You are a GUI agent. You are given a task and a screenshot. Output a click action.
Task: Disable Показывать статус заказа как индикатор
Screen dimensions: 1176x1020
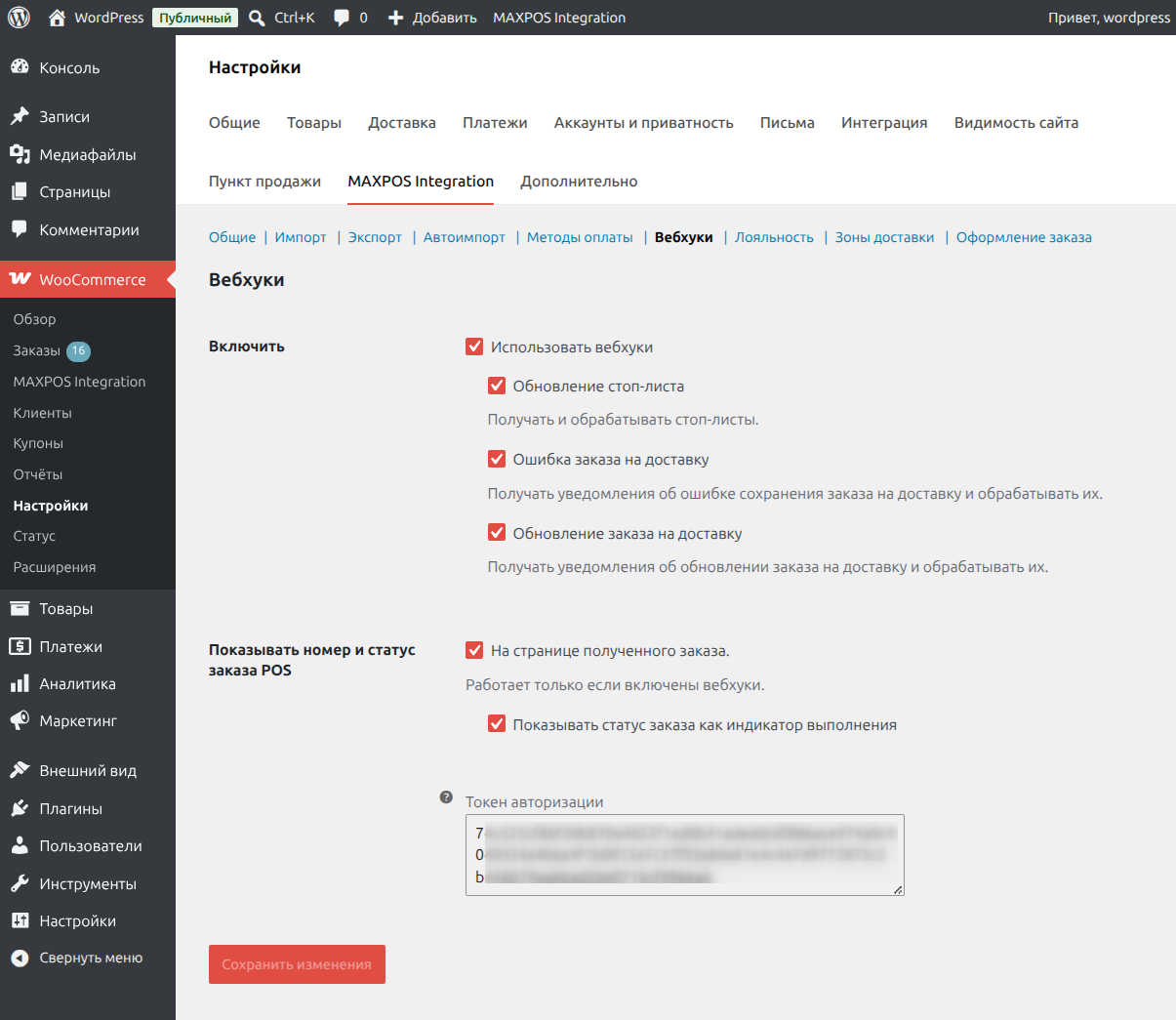[x=497, y=724]
